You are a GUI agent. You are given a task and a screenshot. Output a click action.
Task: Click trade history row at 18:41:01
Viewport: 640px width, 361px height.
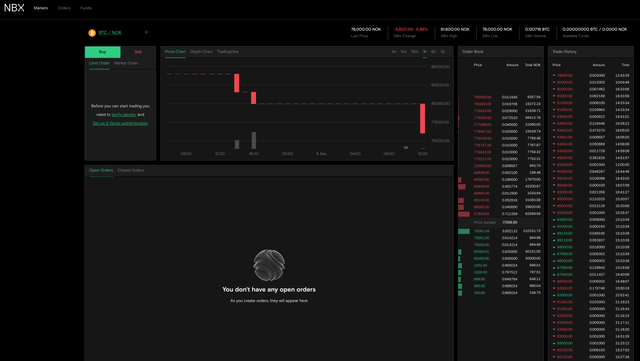(591, 117)
